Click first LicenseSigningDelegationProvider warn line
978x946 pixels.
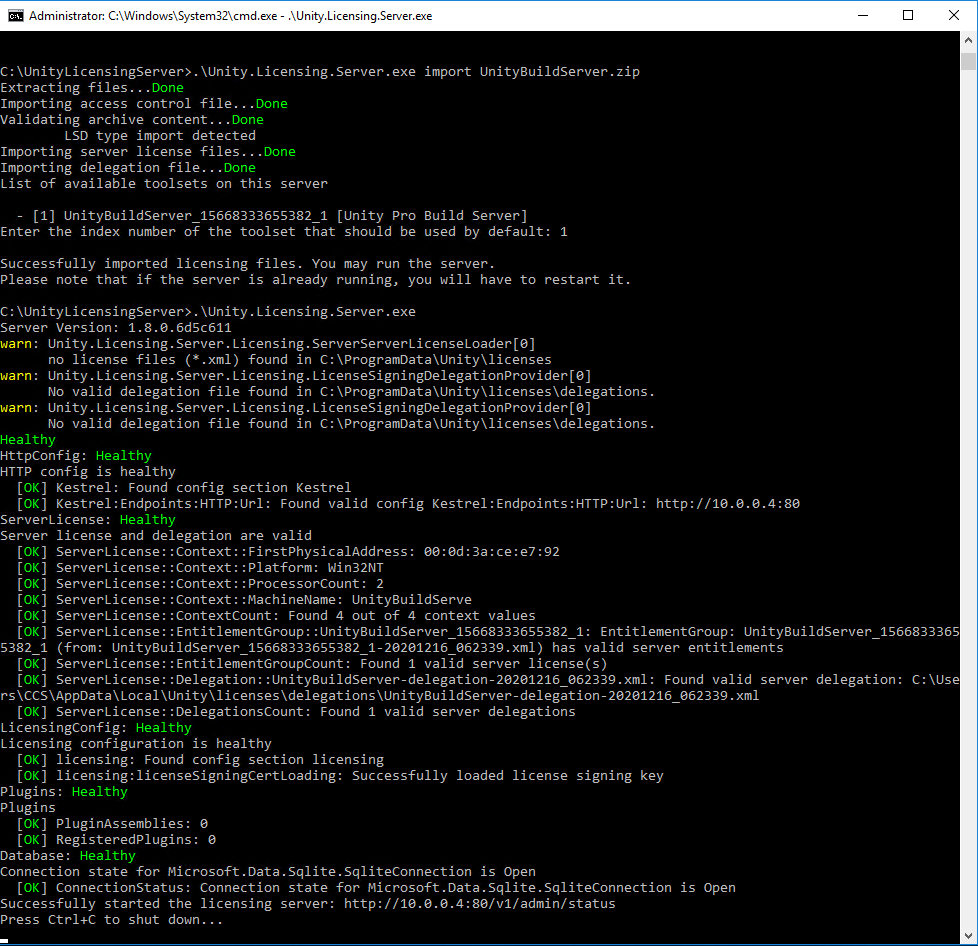(296, 376)
